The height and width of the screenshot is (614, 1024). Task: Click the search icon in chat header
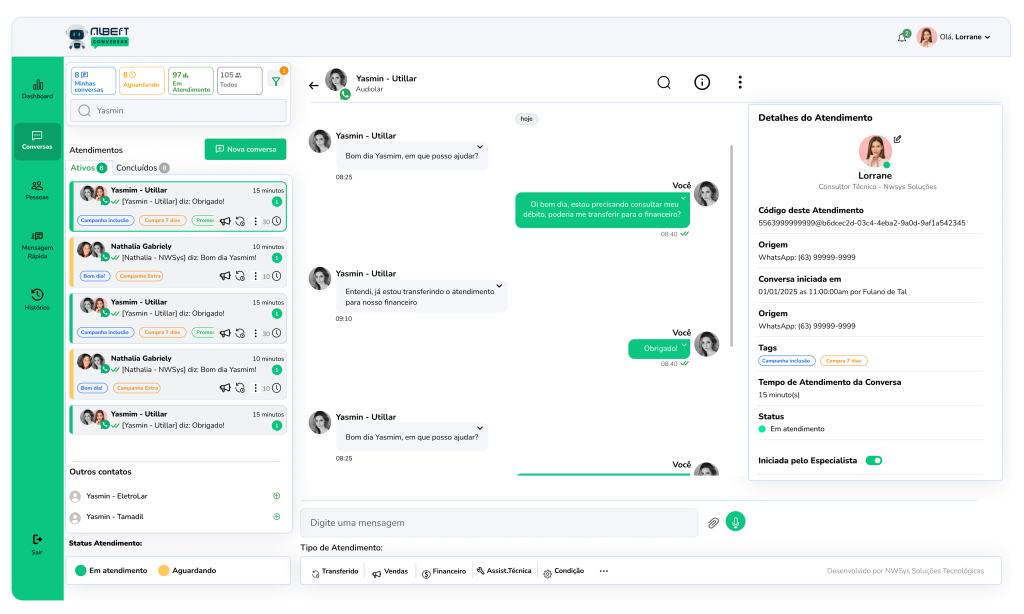pos(664,83)
